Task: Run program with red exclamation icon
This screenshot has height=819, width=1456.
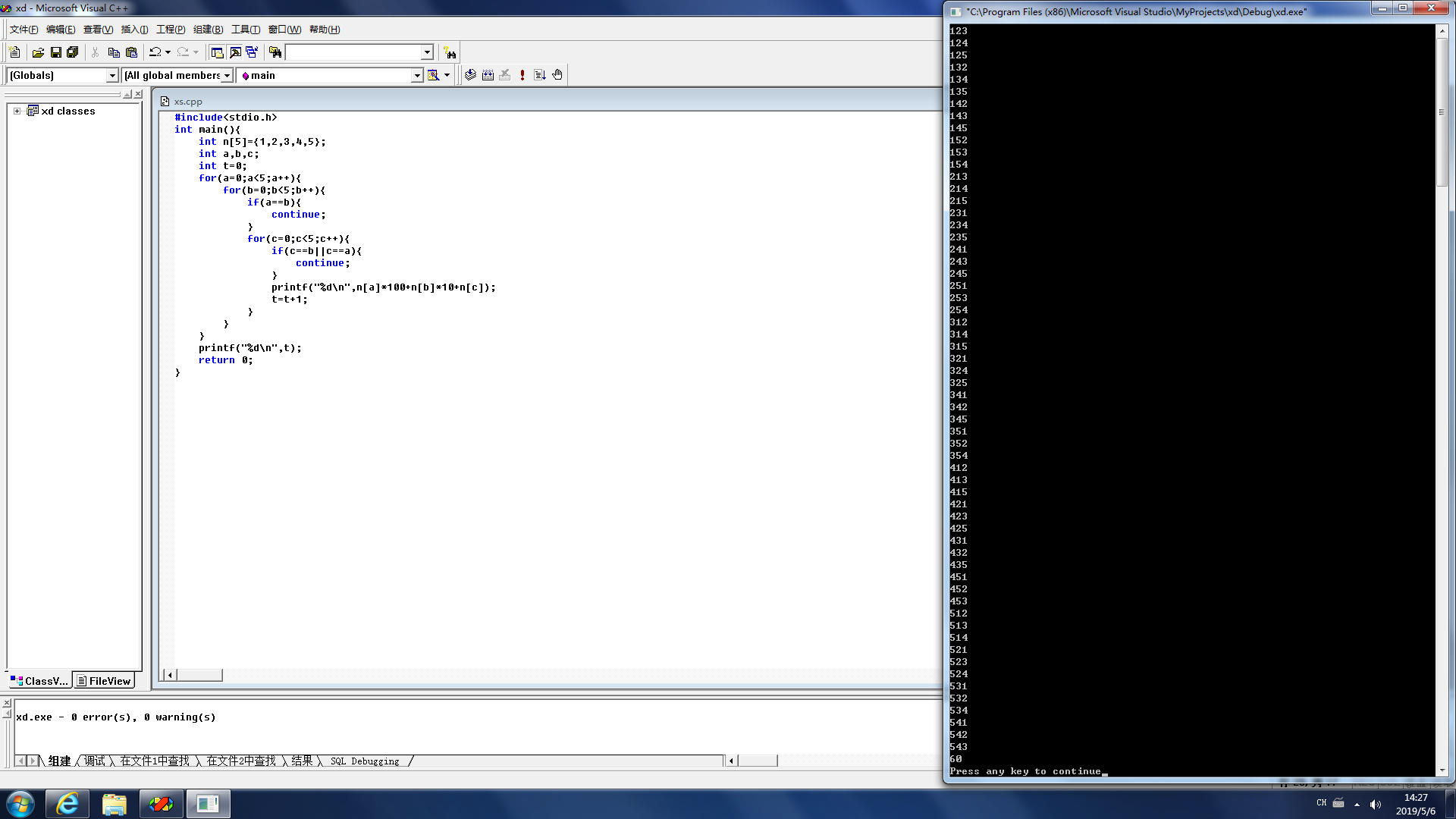Action: [x=522, y=75]
